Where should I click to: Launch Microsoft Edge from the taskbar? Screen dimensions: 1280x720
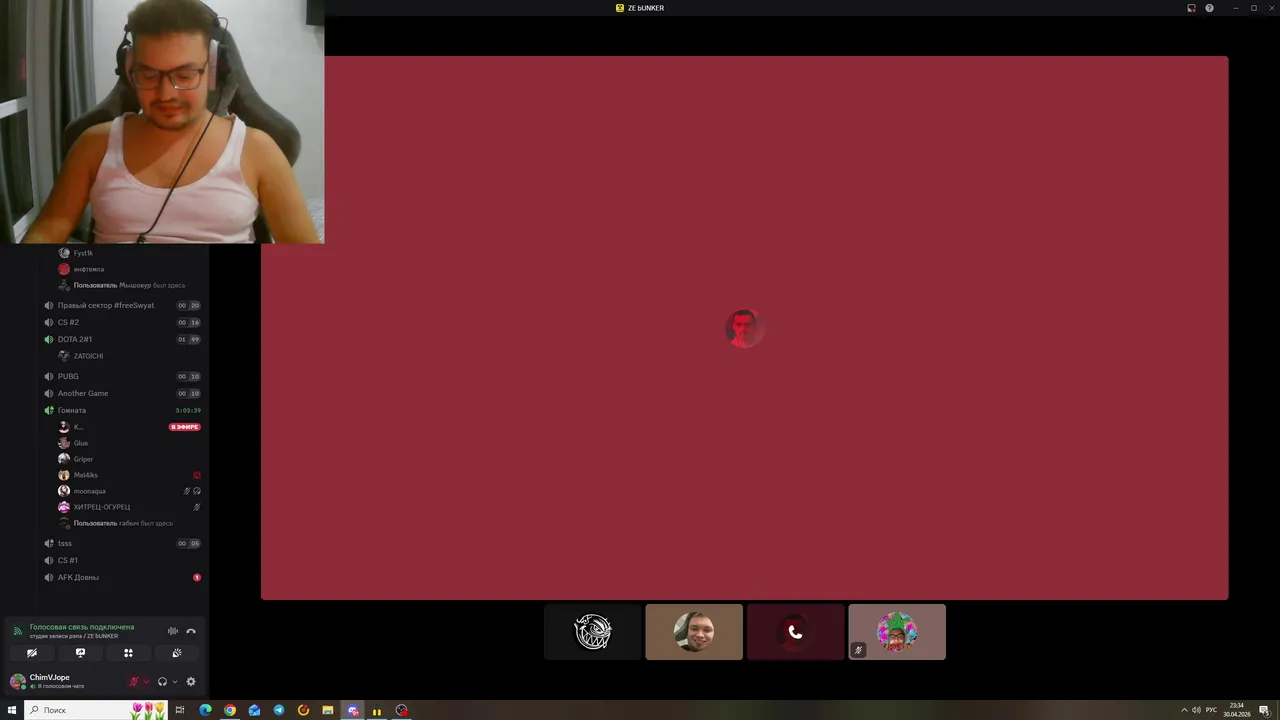tap(205, 710)
